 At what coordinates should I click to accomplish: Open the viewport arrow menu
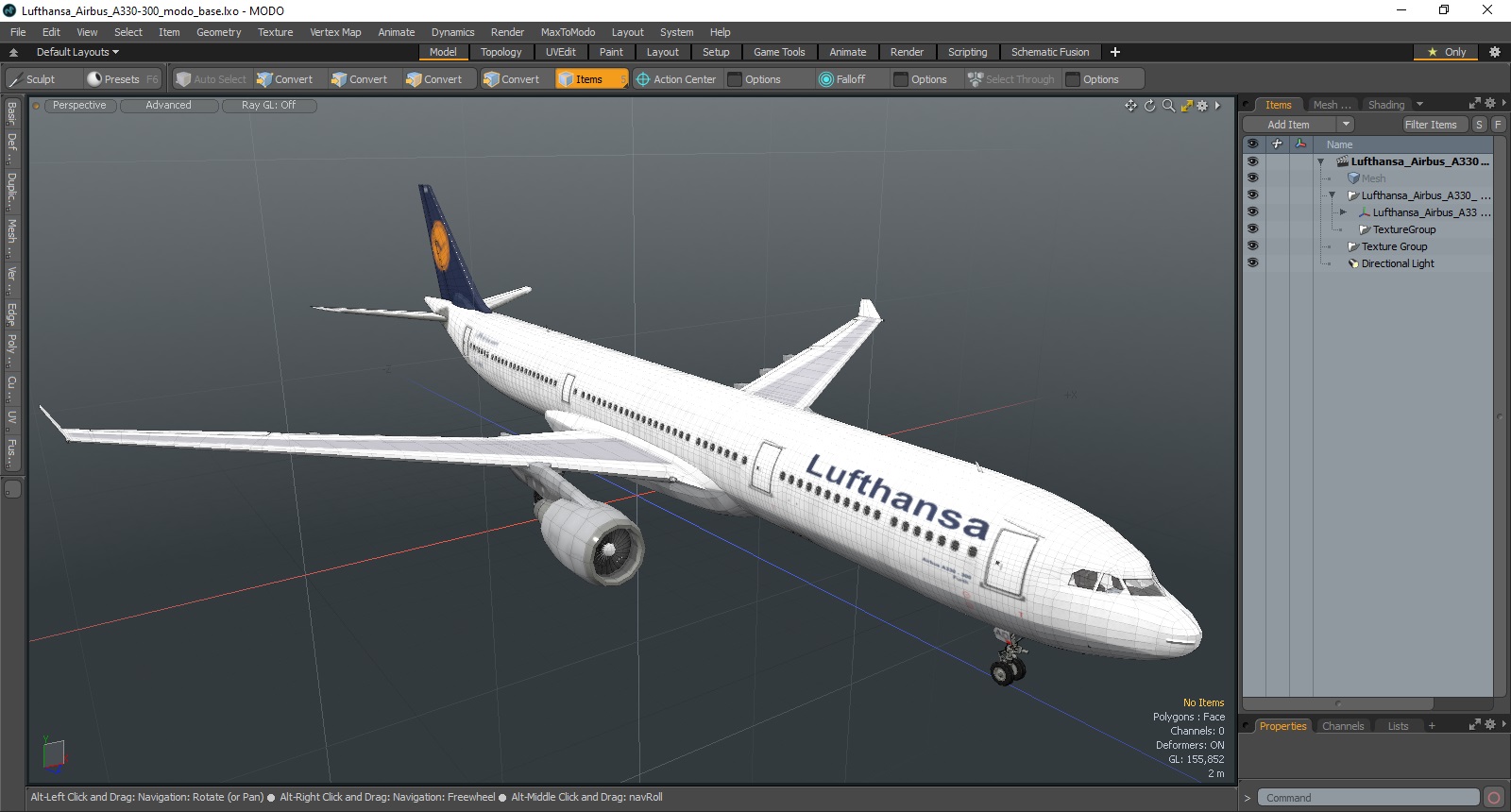(1217, 106)
